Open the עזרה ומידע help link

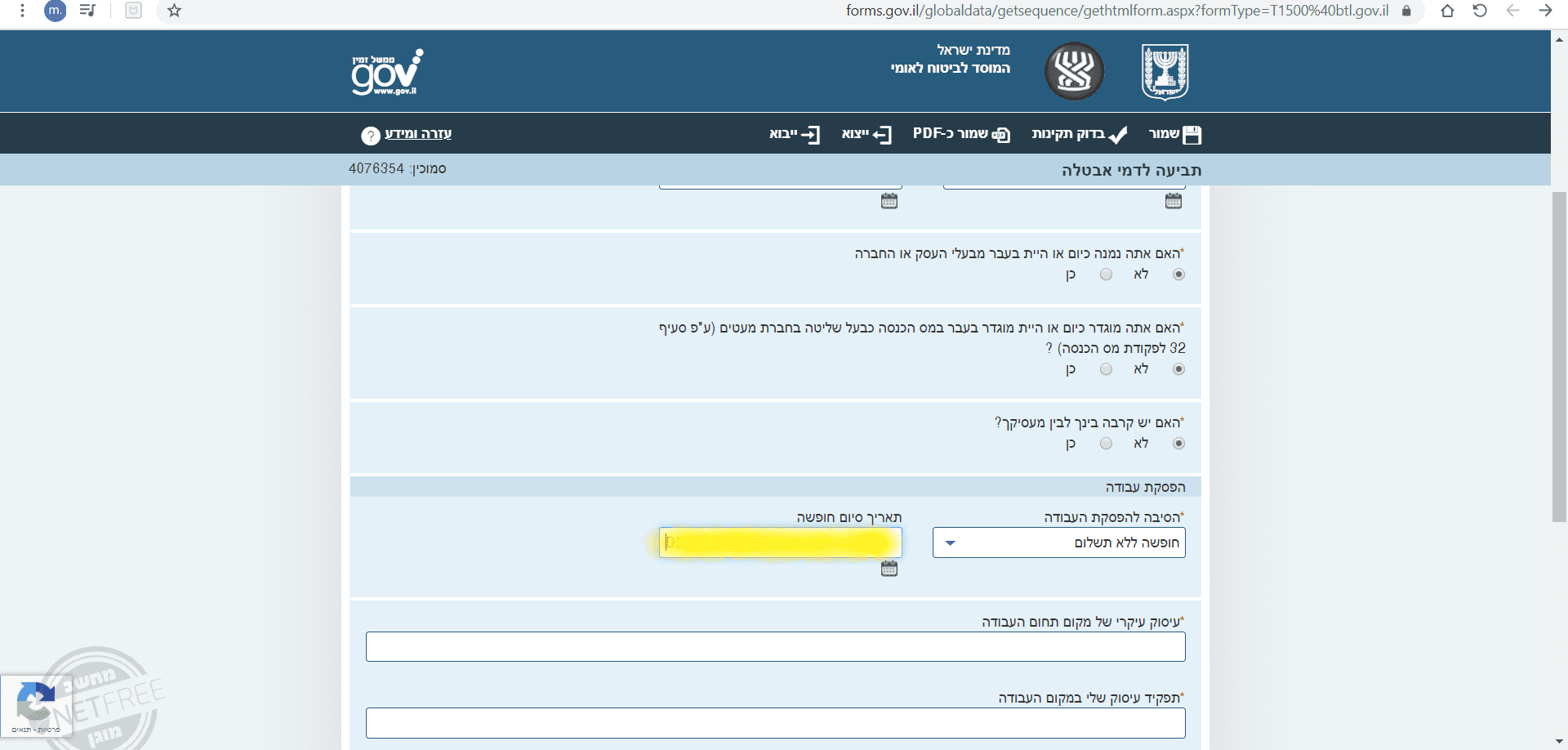pos(418,134)
